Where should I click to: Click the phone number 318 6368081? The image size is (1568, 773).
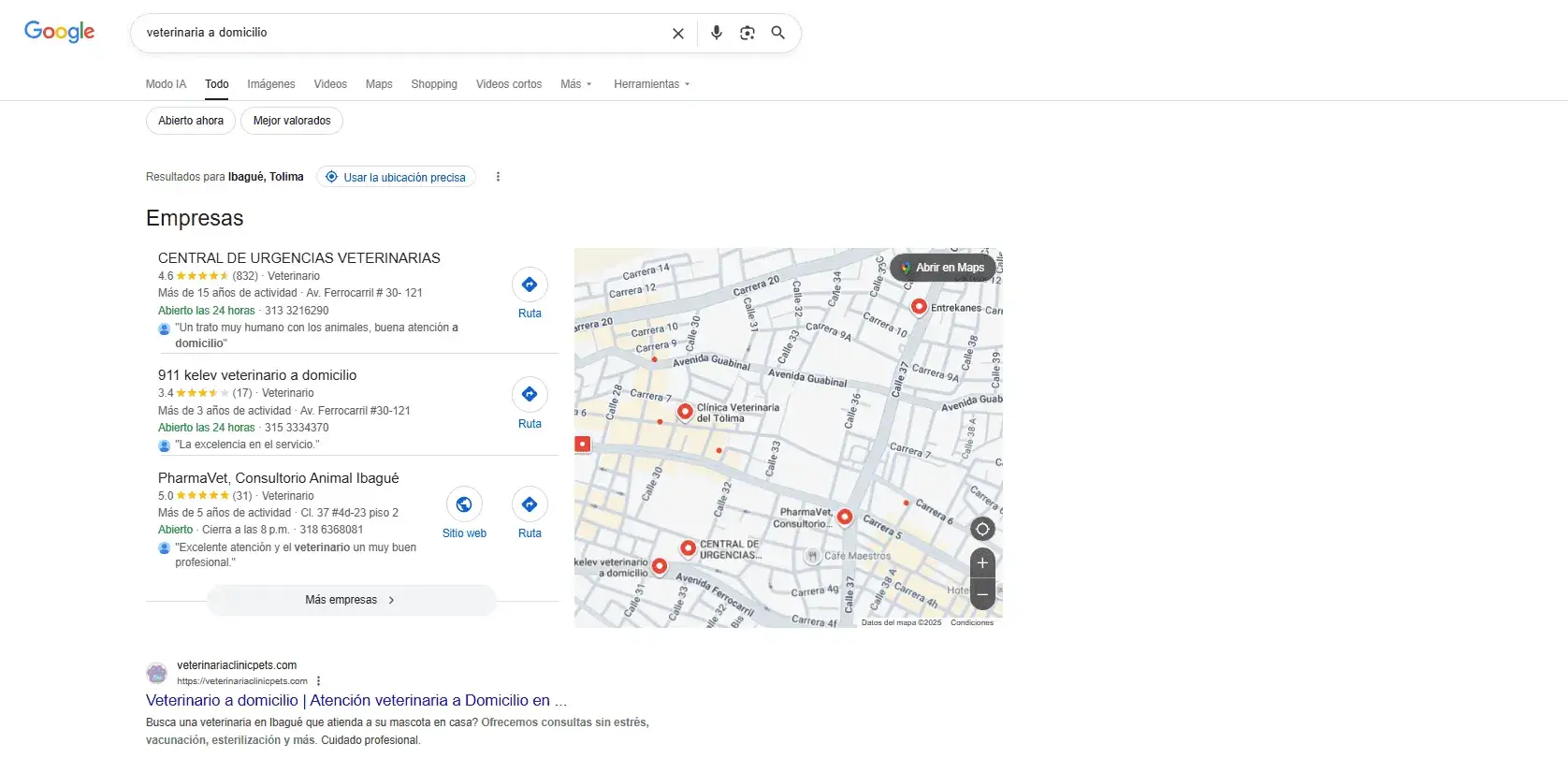331,530
